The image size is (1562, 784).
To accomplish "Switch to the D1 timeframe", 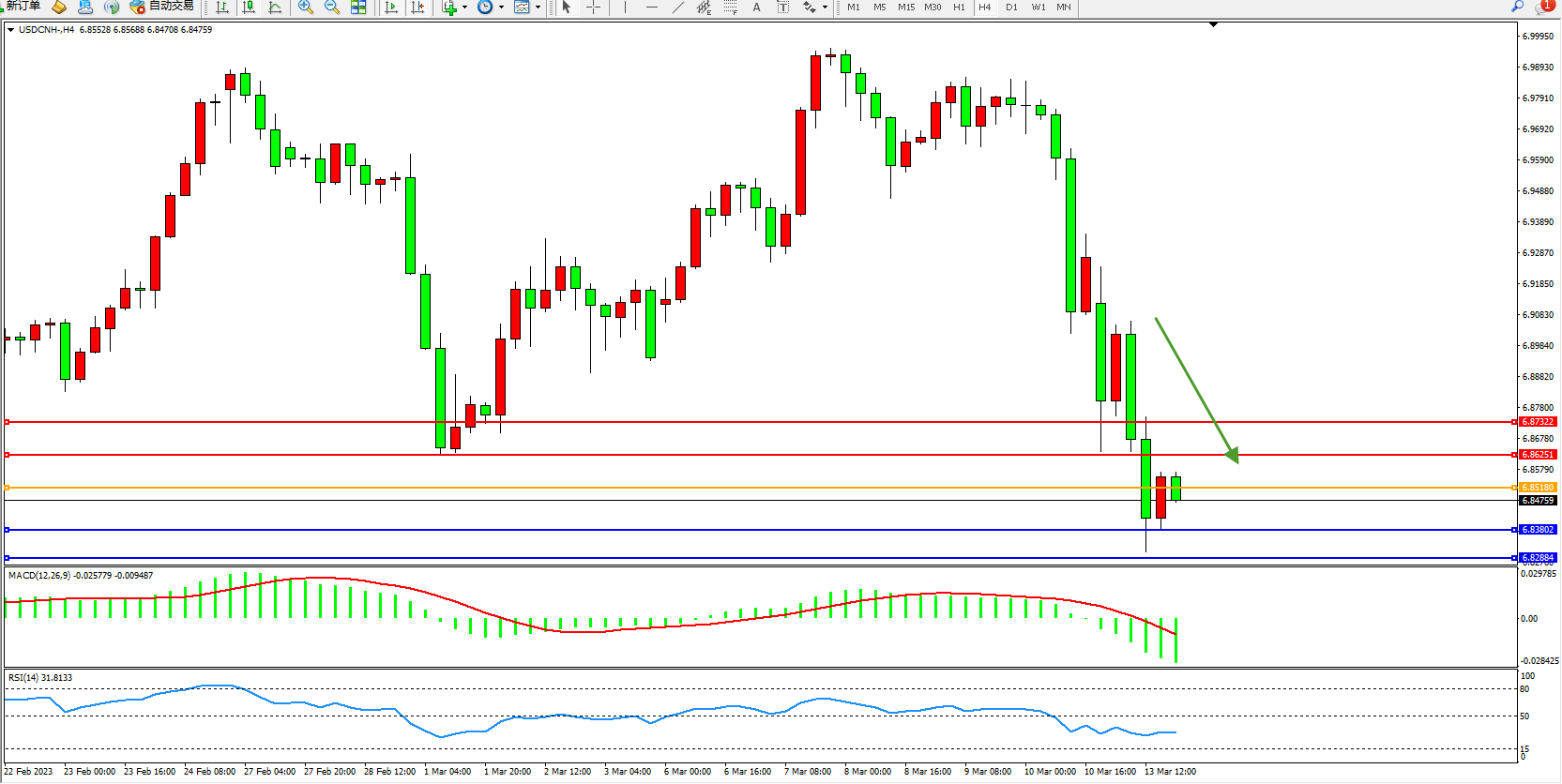I will (1011, 8).
